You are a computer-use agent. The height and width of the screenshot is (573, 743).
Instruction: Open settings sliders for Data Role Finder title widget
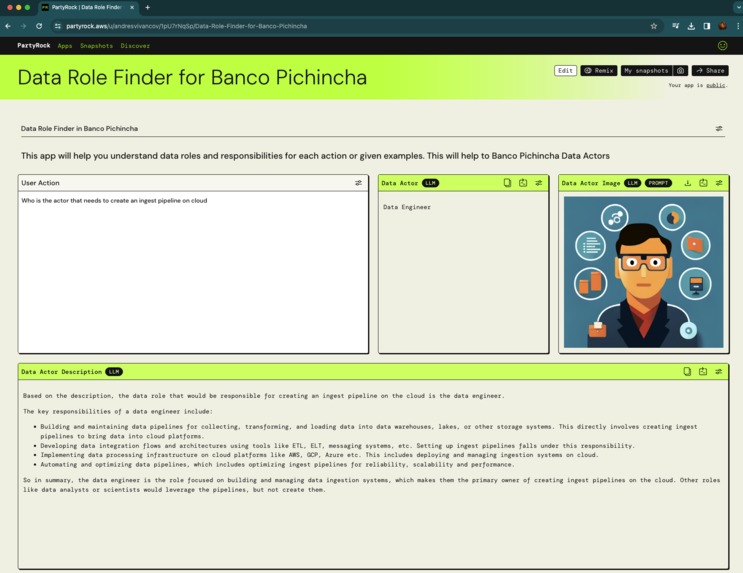(x=719, y=128)
